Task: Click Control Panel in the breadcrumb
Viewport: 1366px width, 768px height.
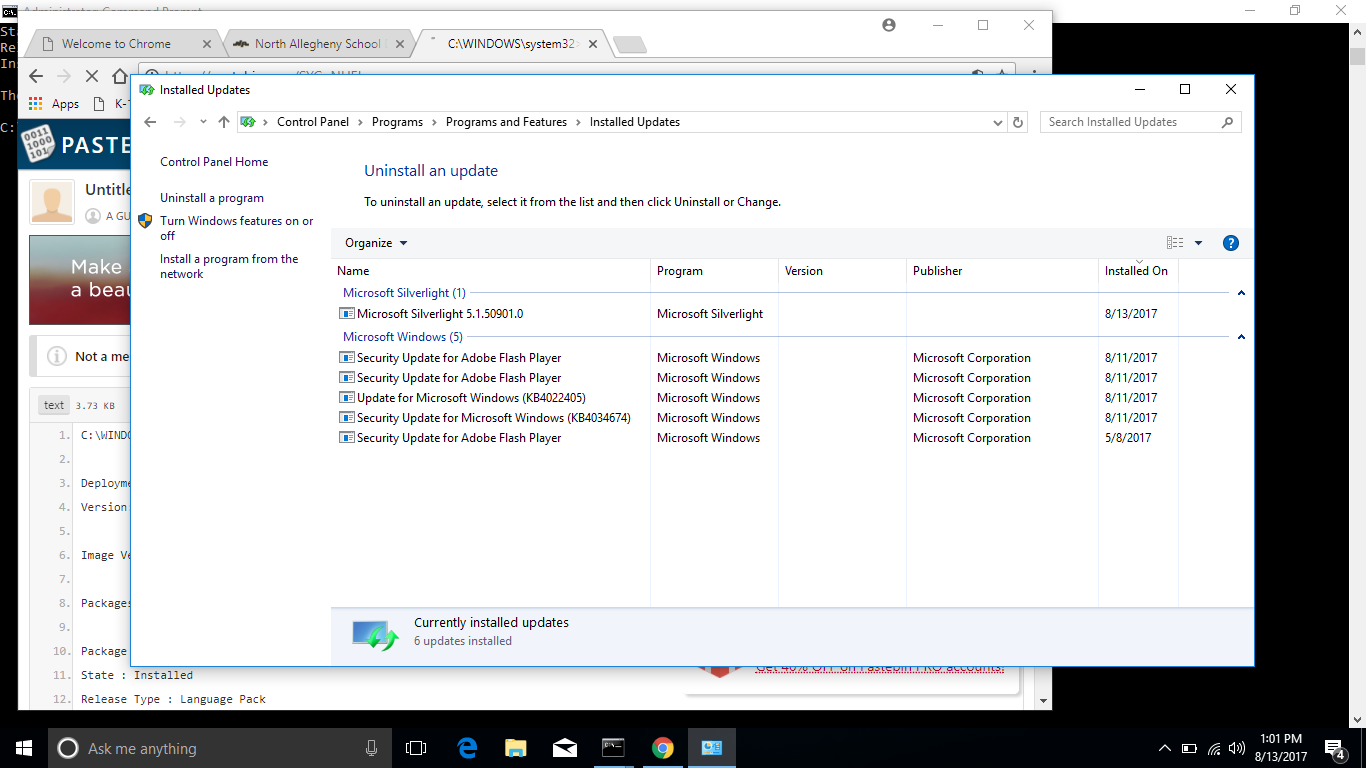Action: coord(313,122)
